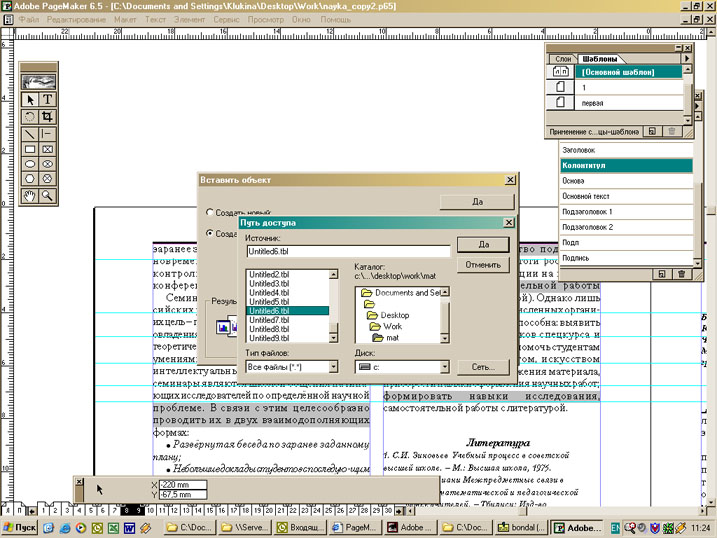Viewport: 717px width, 538px height.
Task: Select the Zoom magnifier tool
Action: (48, 196)
